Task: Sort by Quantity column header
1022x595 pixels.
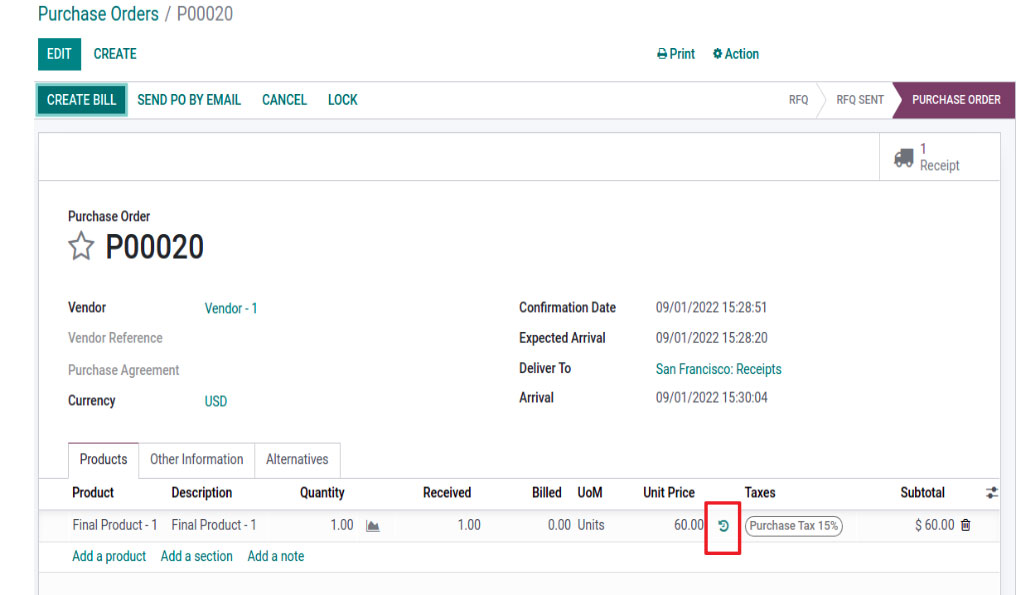Action: [322, 493]
